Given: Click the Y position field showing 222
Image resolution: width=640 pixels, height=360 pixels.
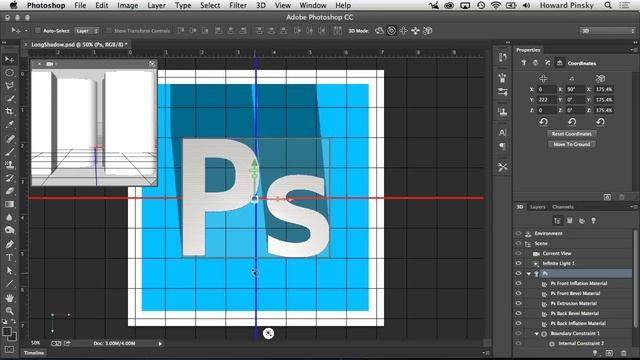Looking at the screenshot, I should click(547, 100).
